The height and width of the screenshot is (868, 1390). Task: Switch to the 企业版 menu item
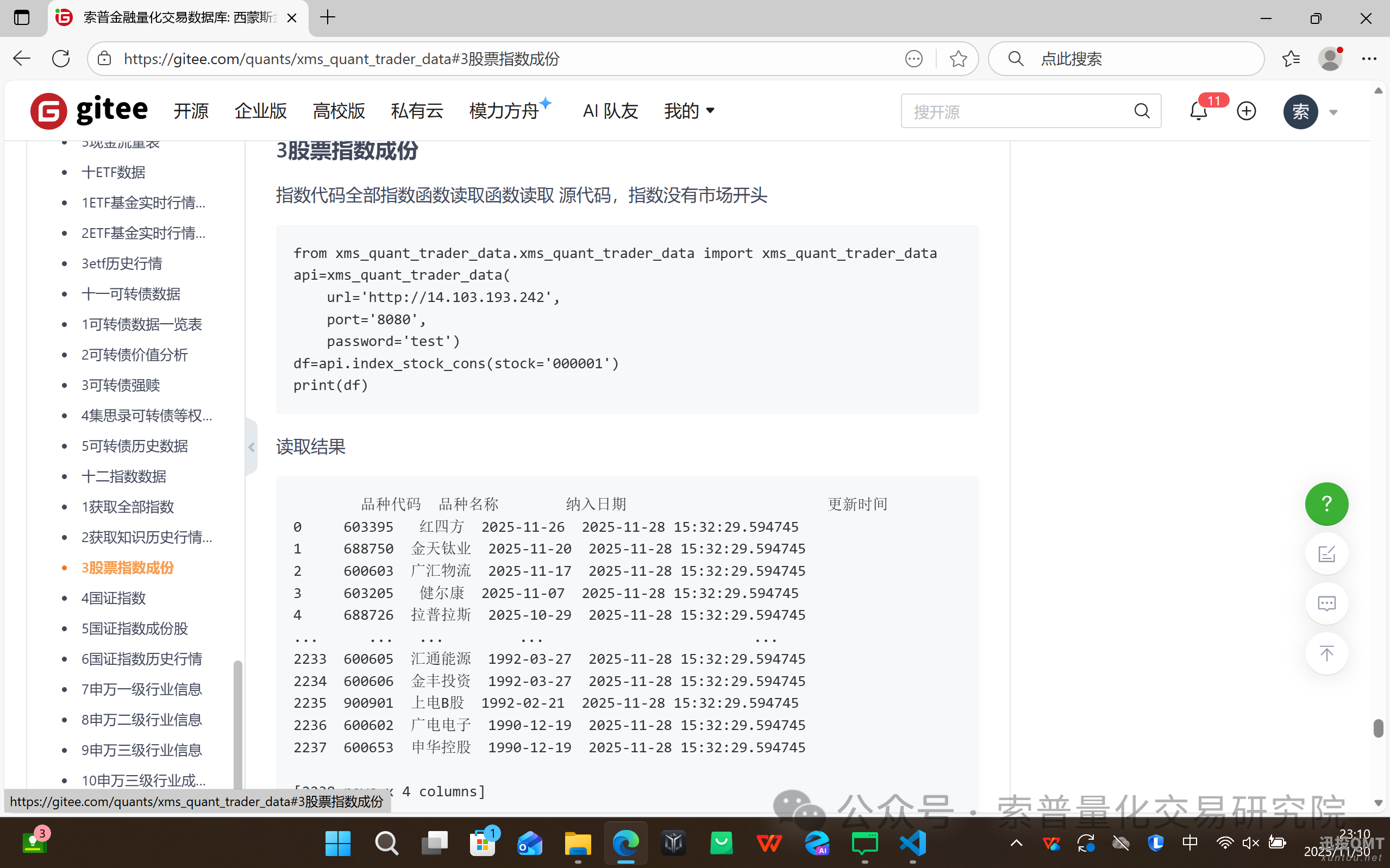[x=260, y=111]
